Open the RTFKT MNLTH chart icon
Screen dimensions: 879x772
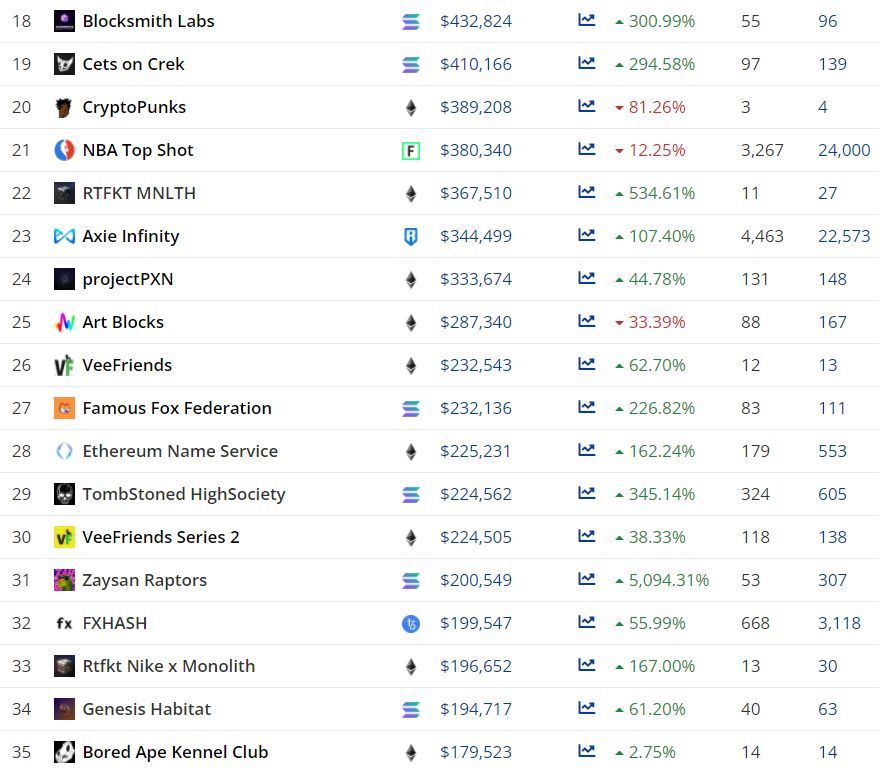[x=586, y=192]
